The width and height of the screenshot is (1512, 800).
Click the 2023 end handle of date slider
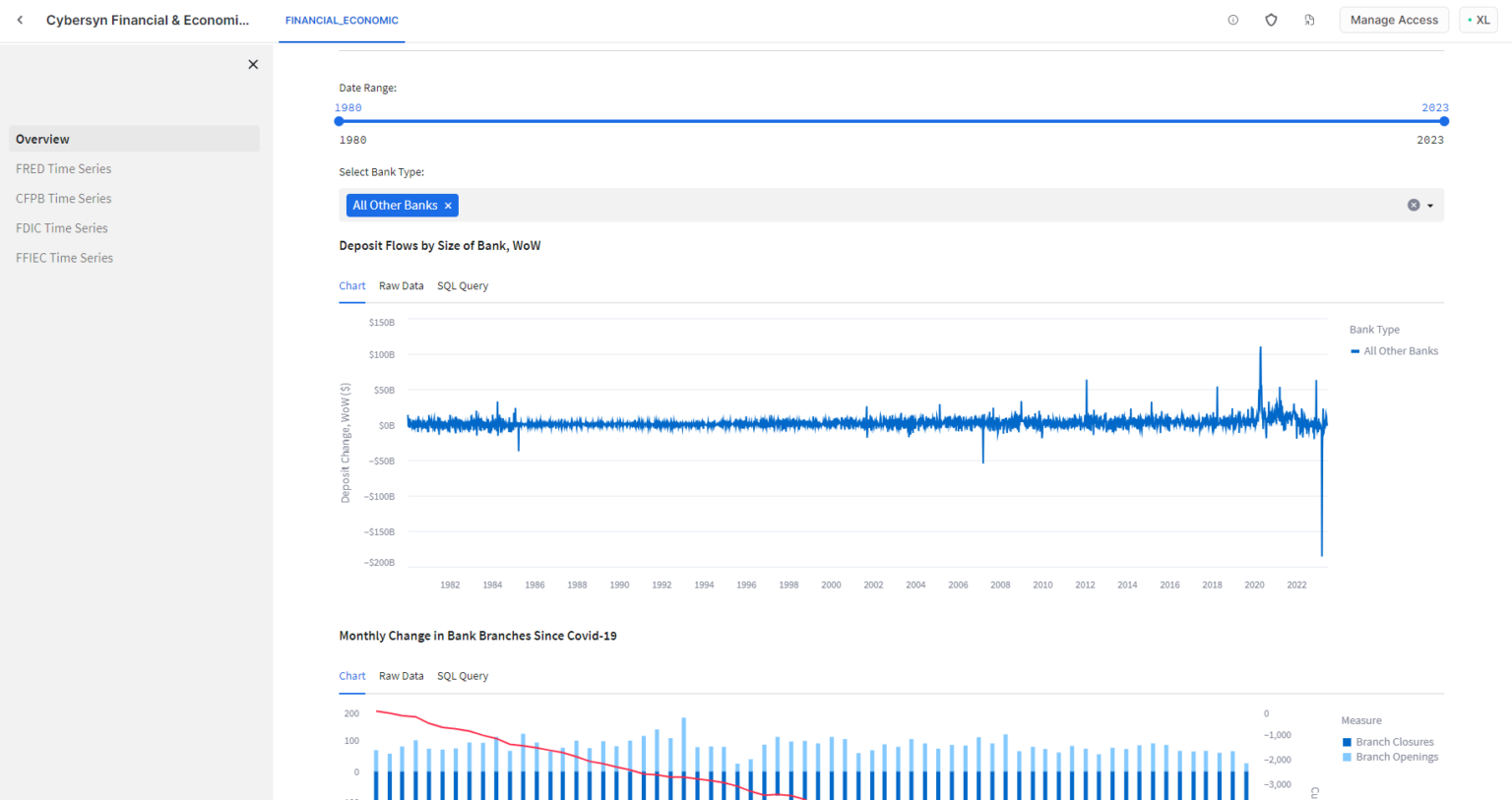1444,121
